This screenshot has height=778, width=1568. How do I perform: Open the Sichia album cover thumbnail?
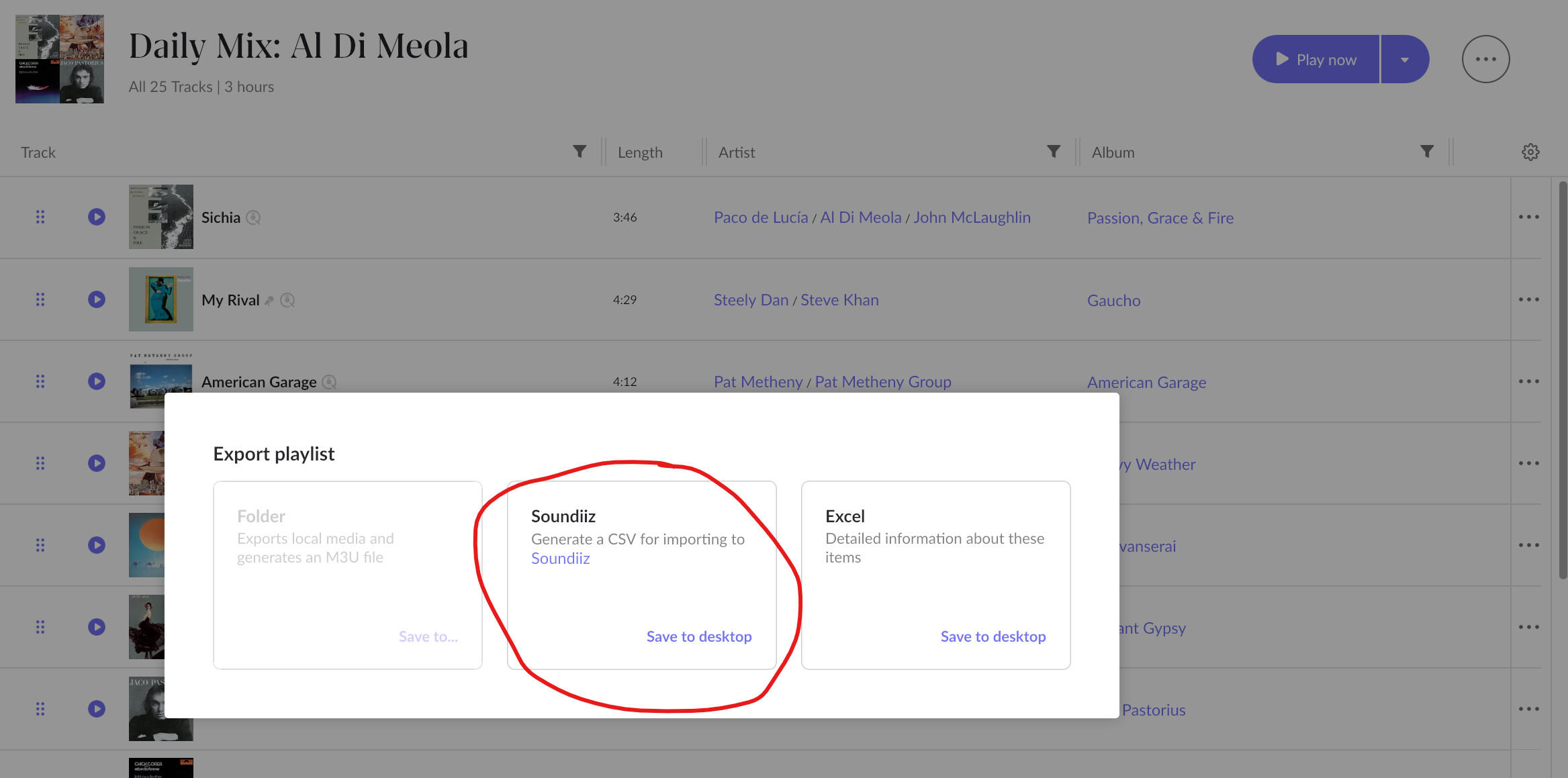click(x=161, y=217)
